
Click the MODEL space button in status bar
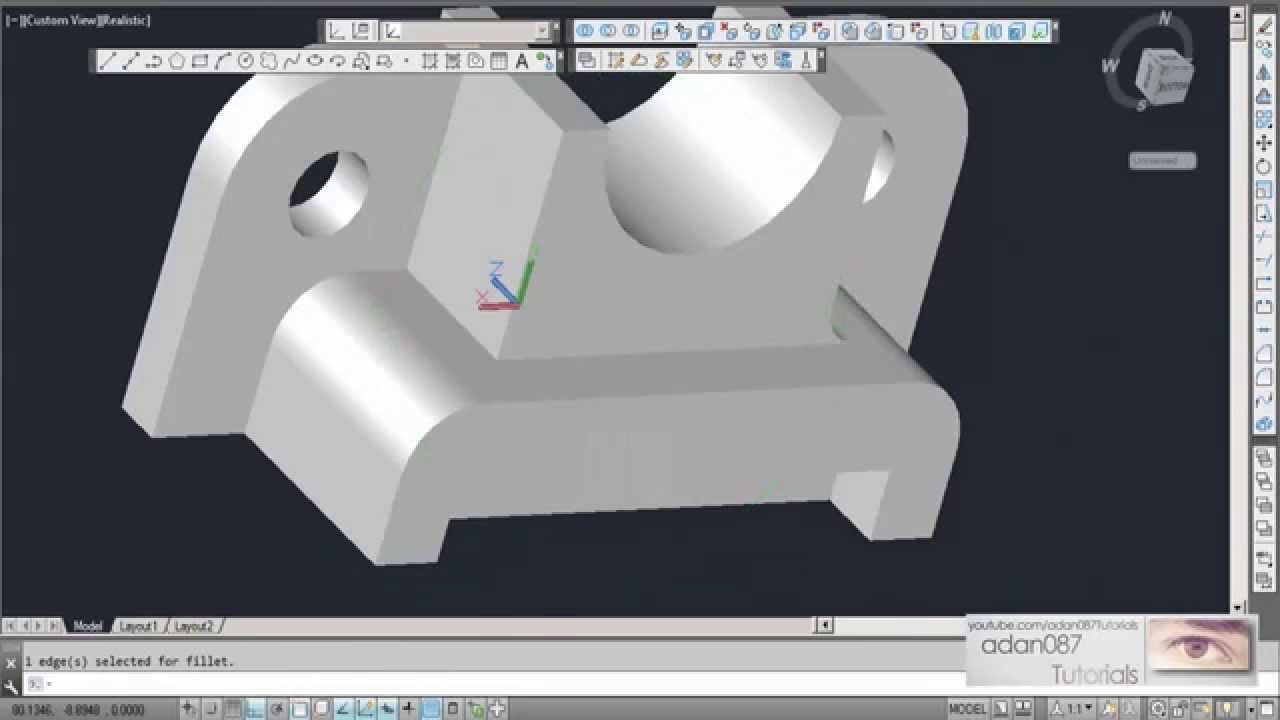point(968,709)
